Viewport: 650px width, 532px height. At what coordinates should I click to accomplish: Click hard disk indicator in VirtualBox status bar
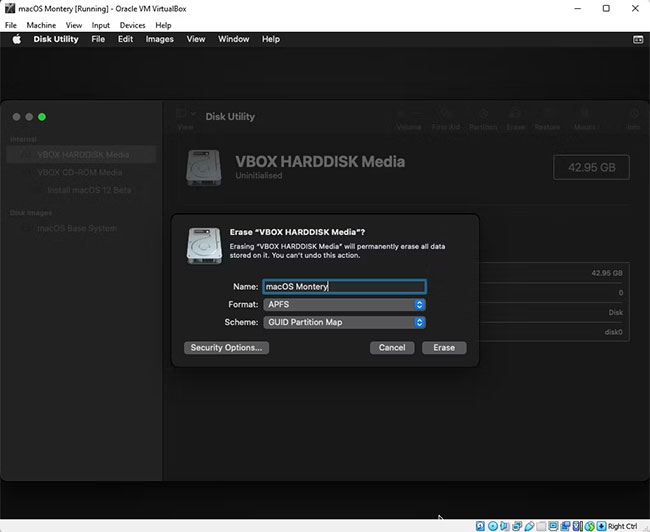[480, 526]
